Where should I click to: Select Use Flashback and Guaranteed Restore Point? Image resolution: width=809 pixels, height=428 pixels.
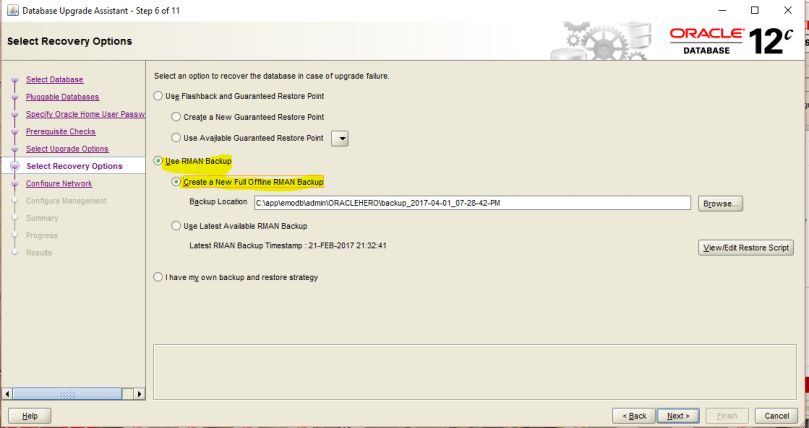point(158,95)
